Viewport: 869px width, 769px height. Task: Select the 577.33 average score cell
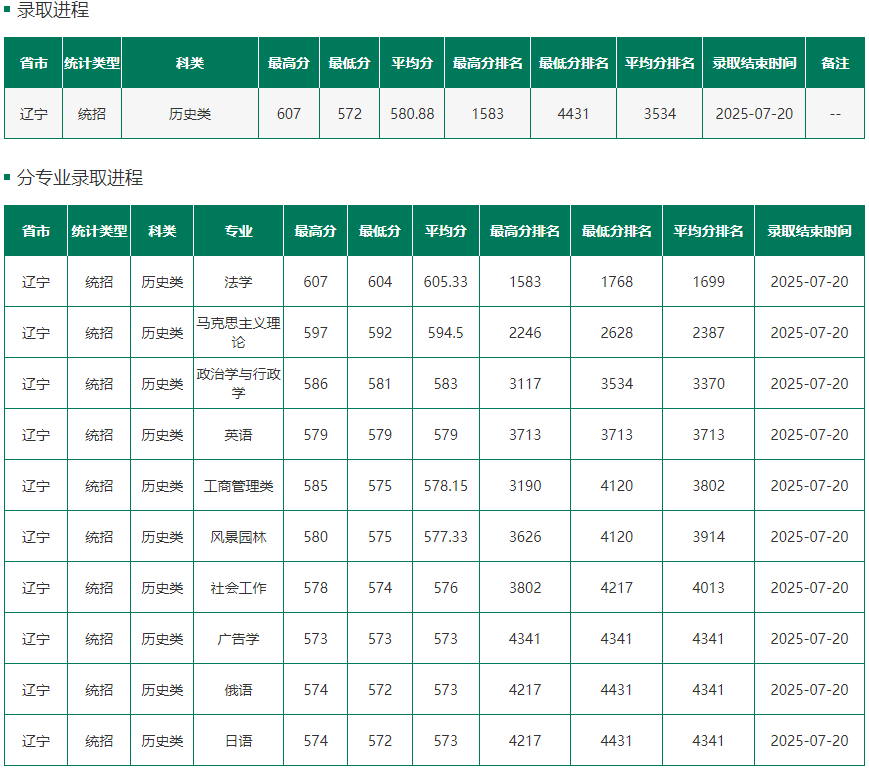click(x=446, y=537)
